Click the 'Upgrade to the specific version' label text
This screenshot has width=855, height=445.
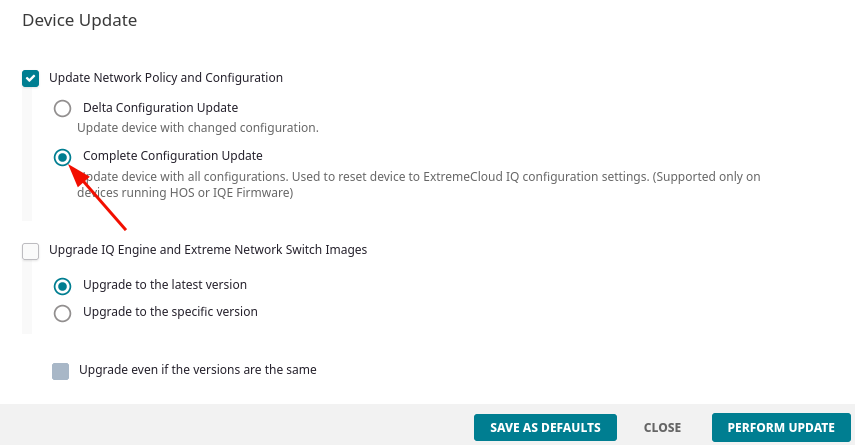170,312
